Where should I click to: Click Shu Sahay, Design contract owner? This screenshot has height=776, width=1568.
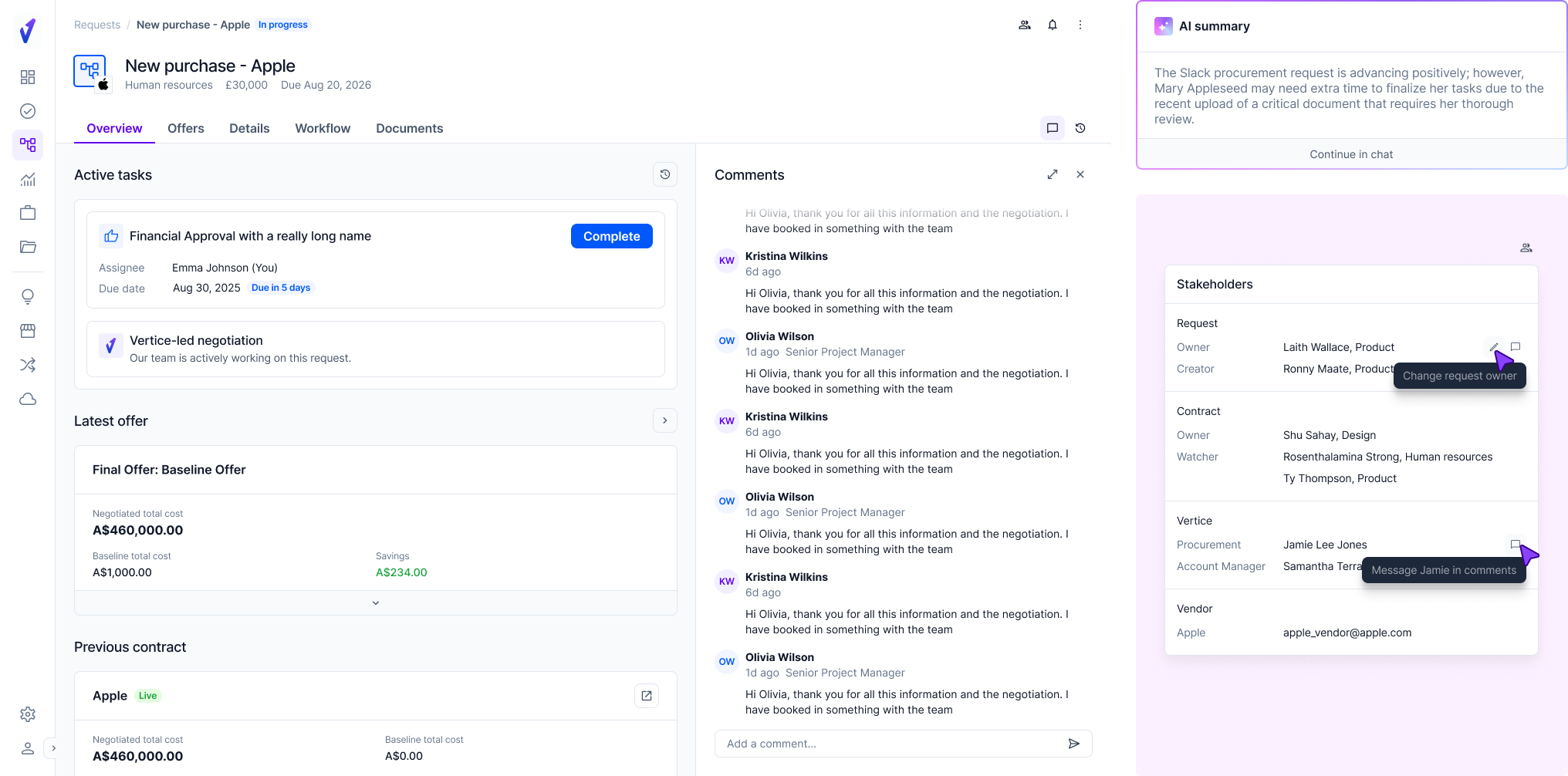pyautogui.click(x=1330, y=435)
